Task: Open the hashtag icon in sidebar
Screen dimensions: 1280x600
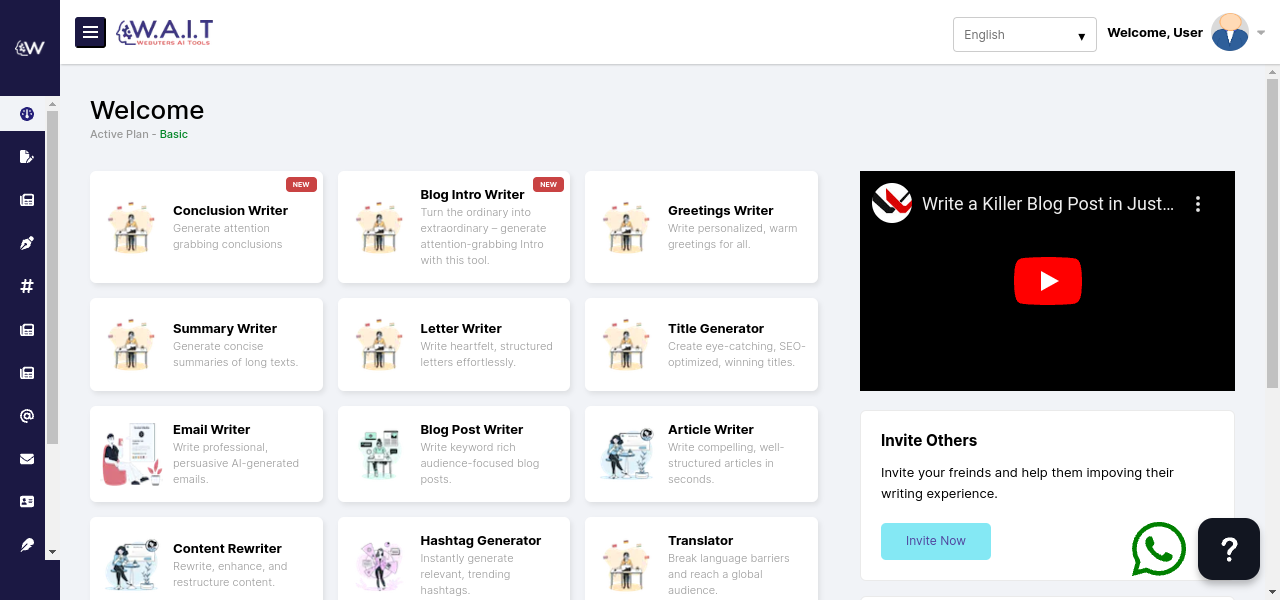Action: coord(27,286)
